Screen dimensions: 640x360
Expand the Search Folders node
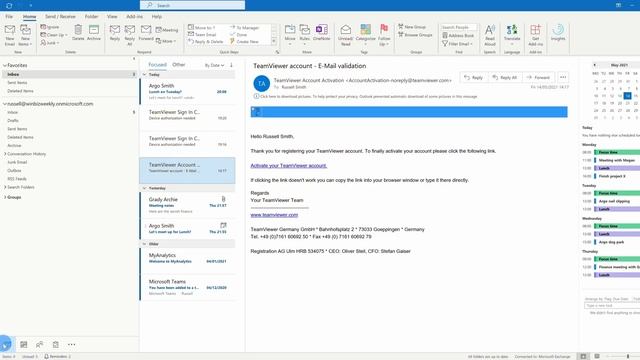coord(5,187)
